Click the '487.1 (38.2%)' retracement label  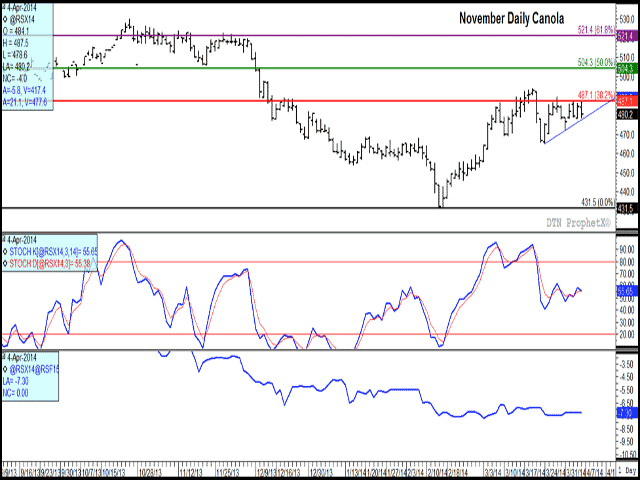click(x=596, y=94)
